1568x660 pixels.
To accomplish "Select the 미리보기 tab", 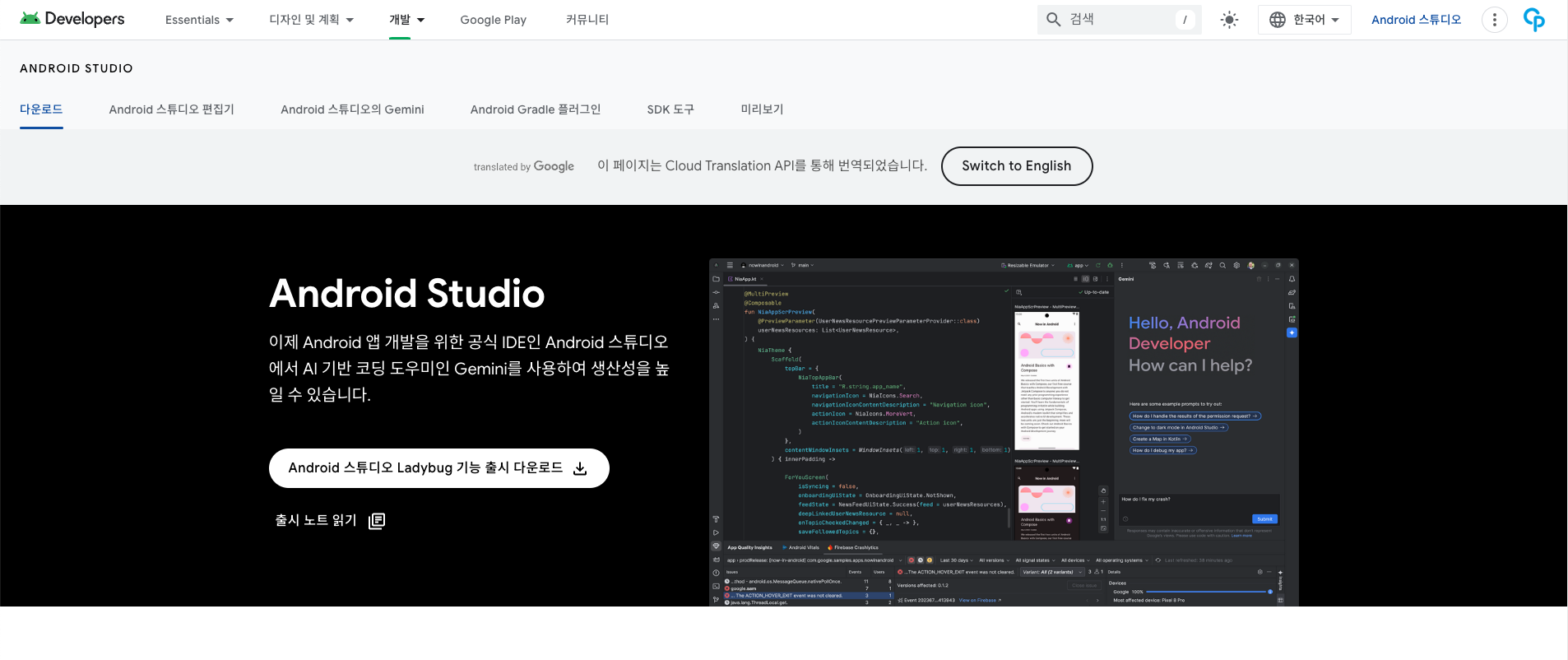I will 762,109.
